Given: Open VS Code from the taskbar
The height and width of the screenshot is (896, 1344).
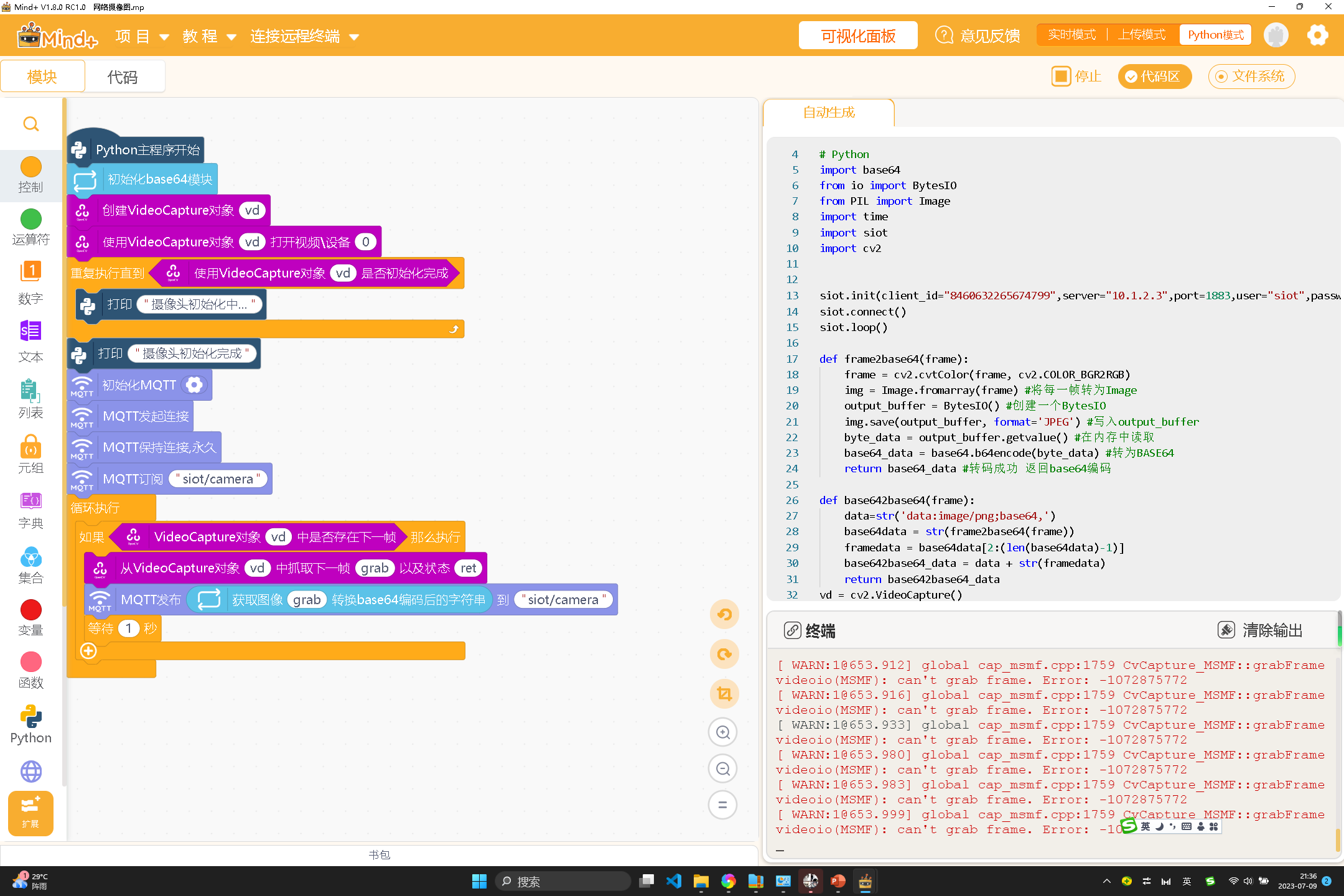Looking at the screenshot, I should 674,881.
